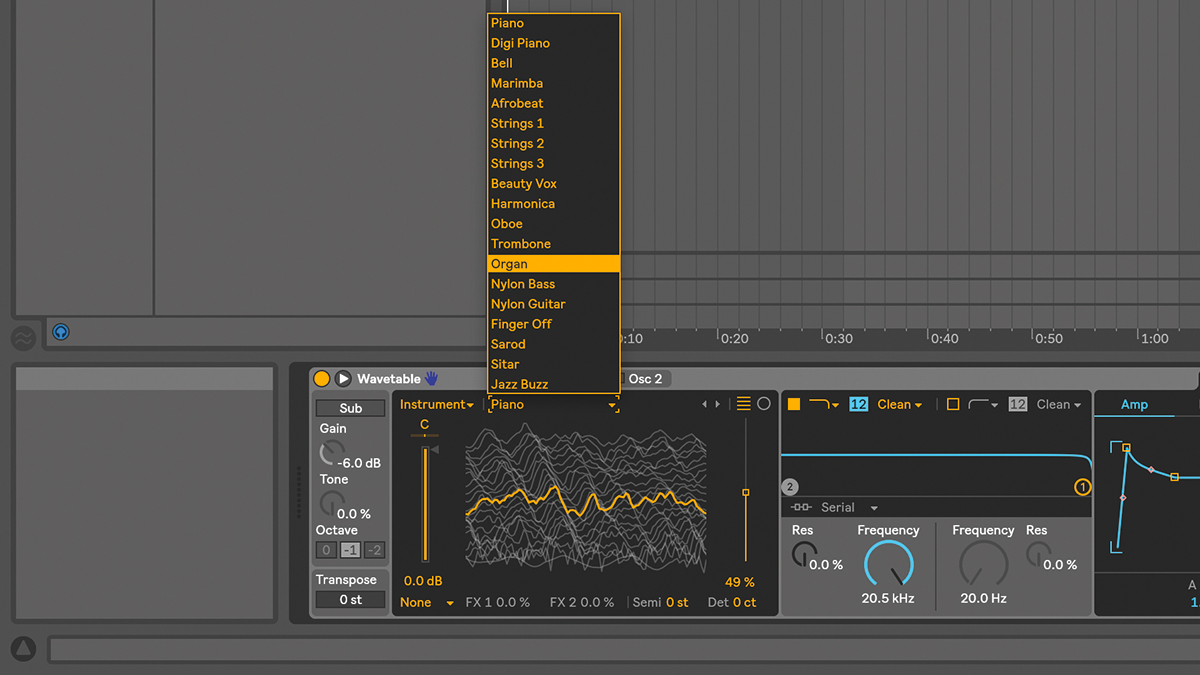Select Sitar wavetable
The image size is (1200, 675).
coord(554,364)
